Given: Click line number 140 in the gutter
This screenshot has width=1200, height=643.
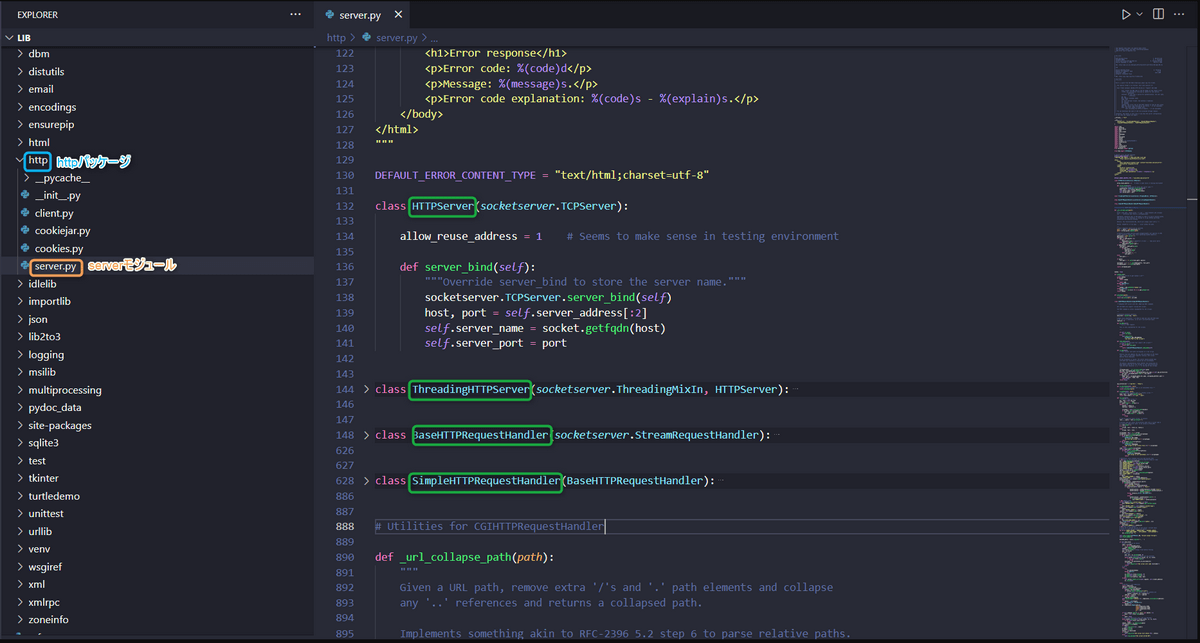Looking at the screenshot, I should 345,328.
